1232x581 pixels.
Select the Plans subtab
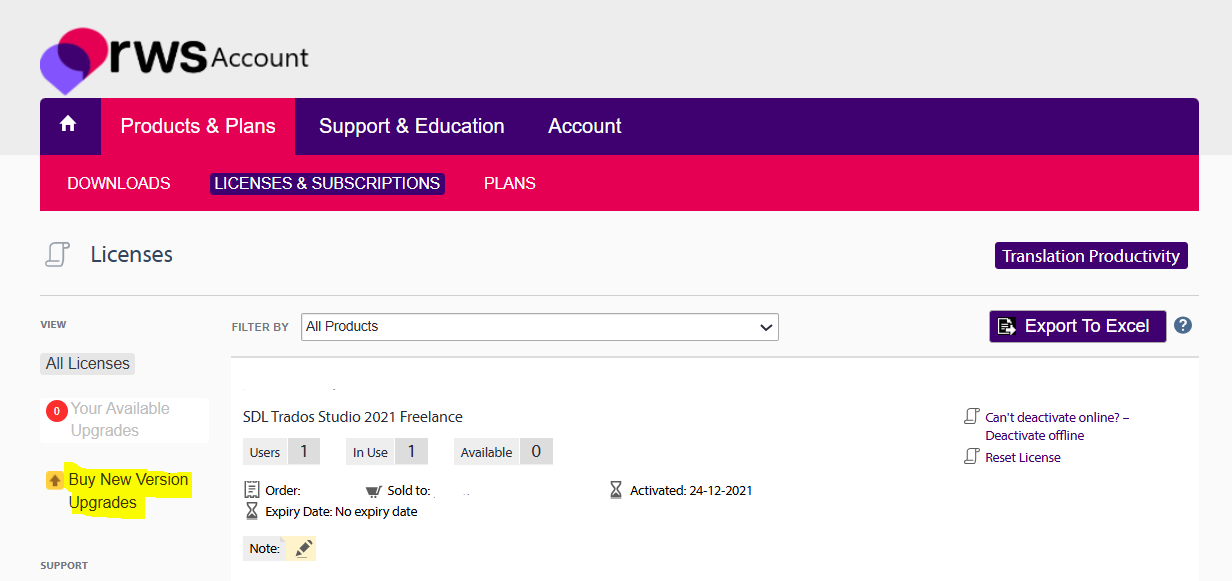[509, 183]
